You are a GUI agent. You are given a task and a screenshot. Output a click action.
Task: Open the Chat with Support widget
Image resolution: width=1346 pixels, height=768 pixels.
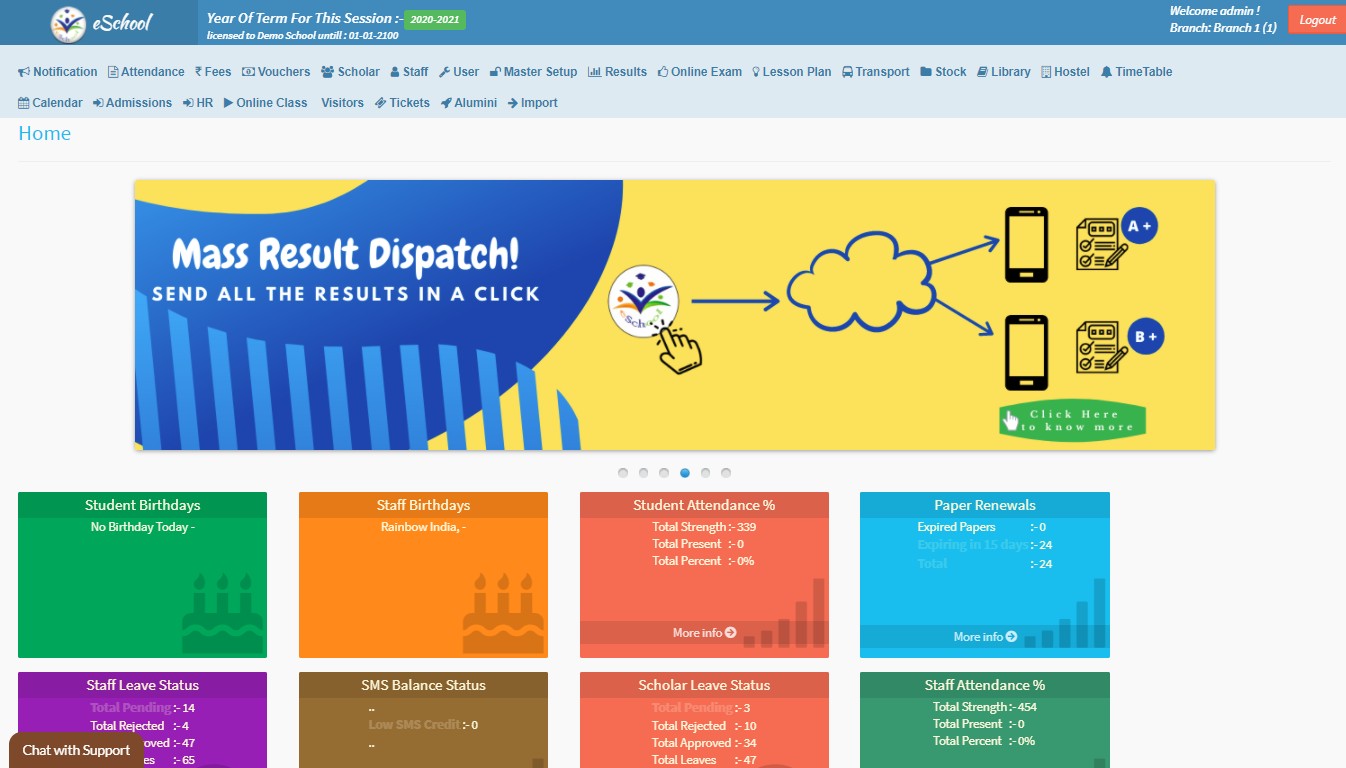coord(76,750)
